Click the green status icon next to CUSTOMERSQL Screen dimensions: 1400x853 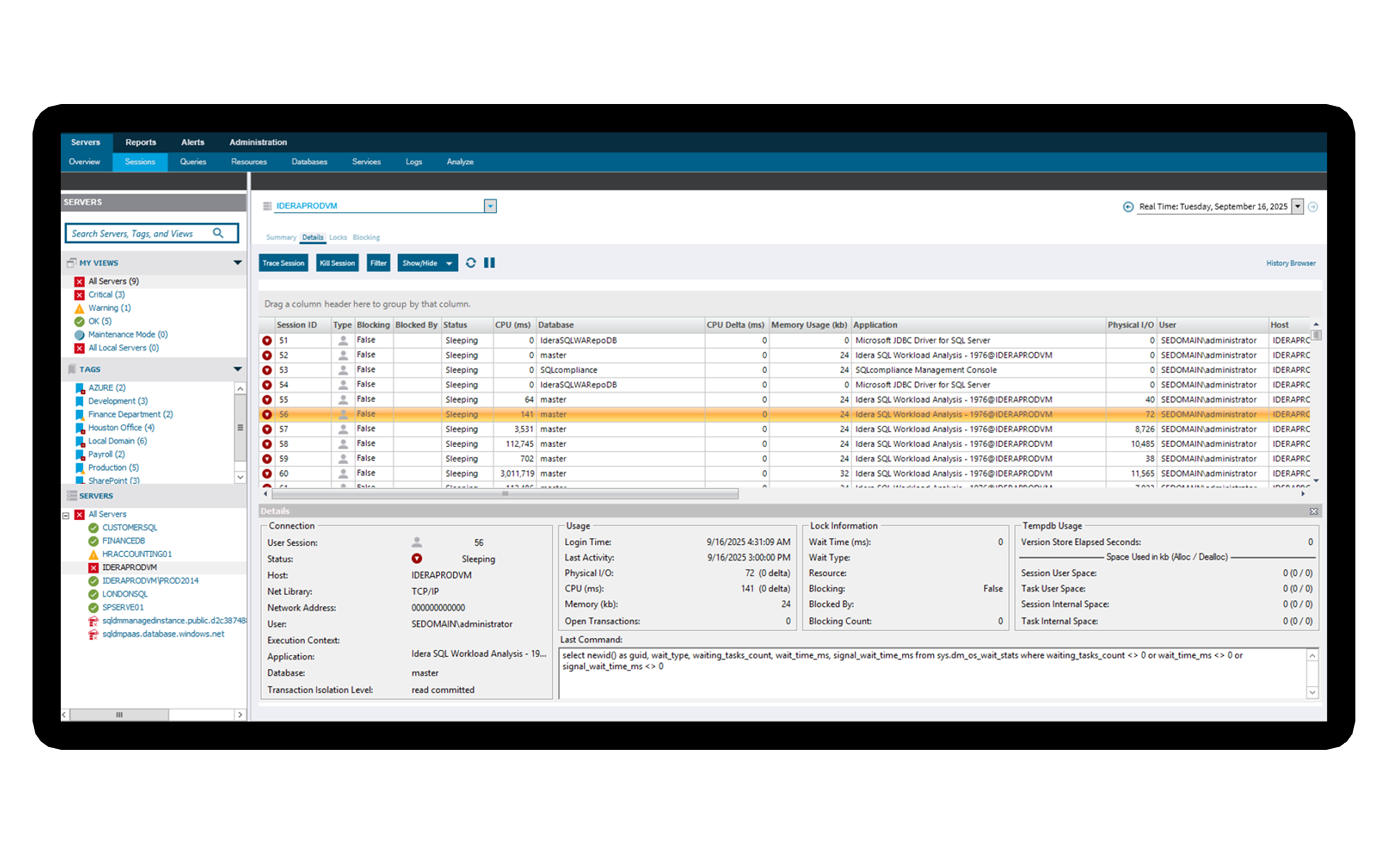coord(93,527)
